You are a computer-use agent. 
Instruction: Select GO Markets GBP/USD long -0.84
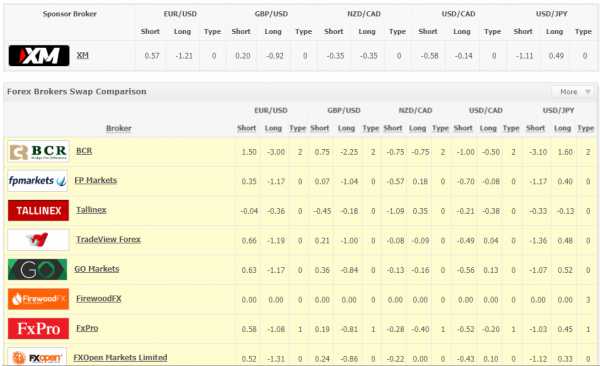pyautogui.click(x=349, y=270)
